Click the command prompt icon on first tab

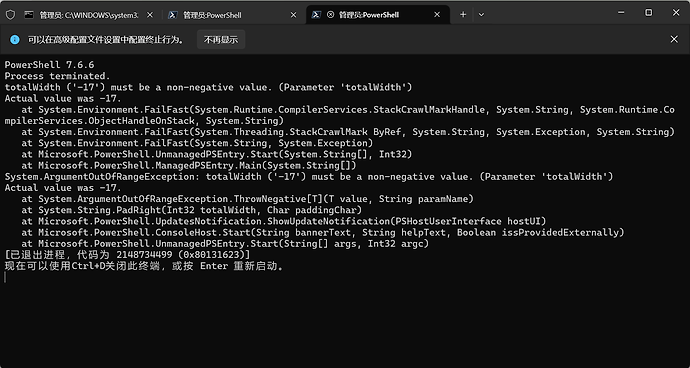(x=29, y=15)
